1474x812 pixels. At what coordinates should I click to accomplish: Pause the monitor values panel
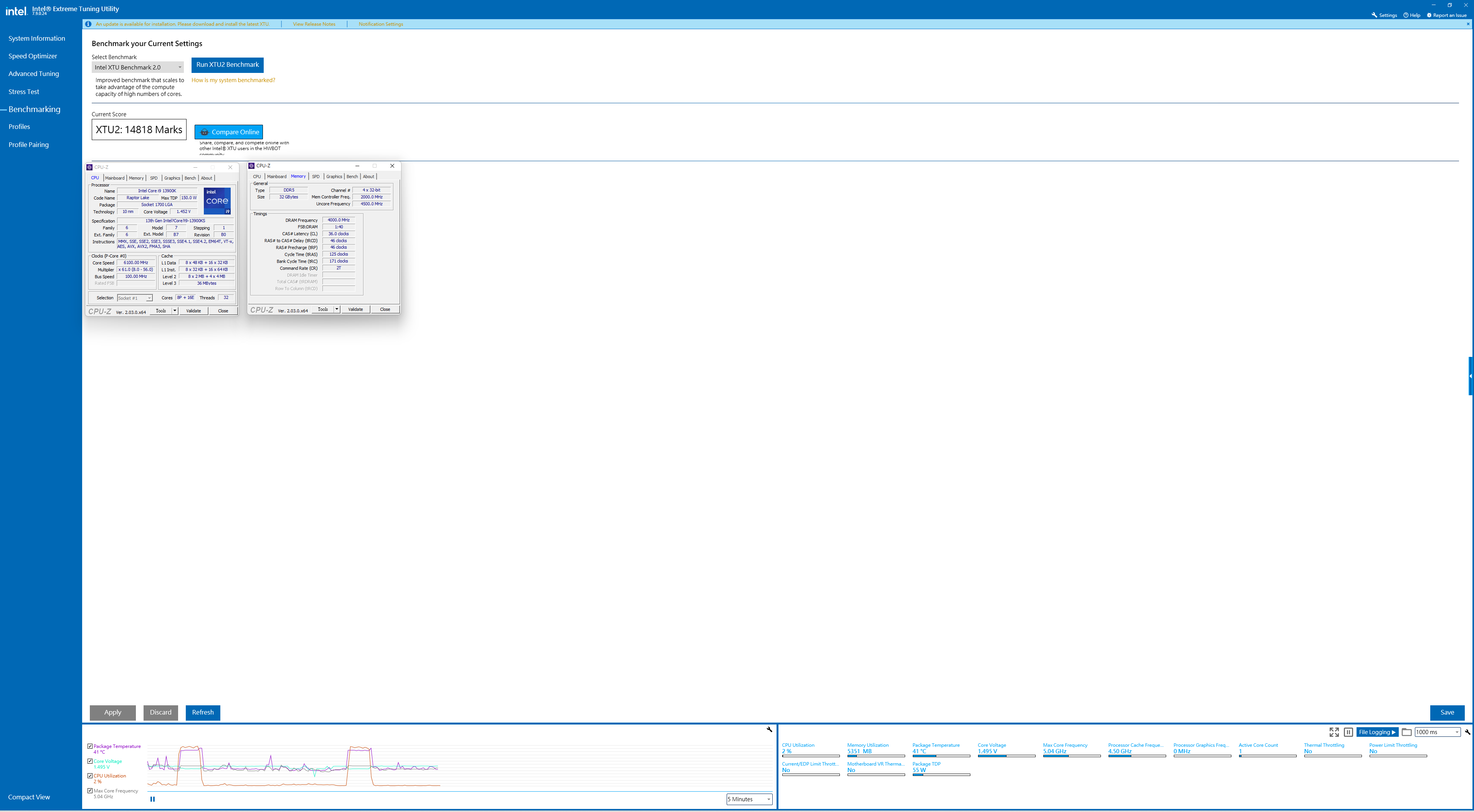coord(1348,732)
